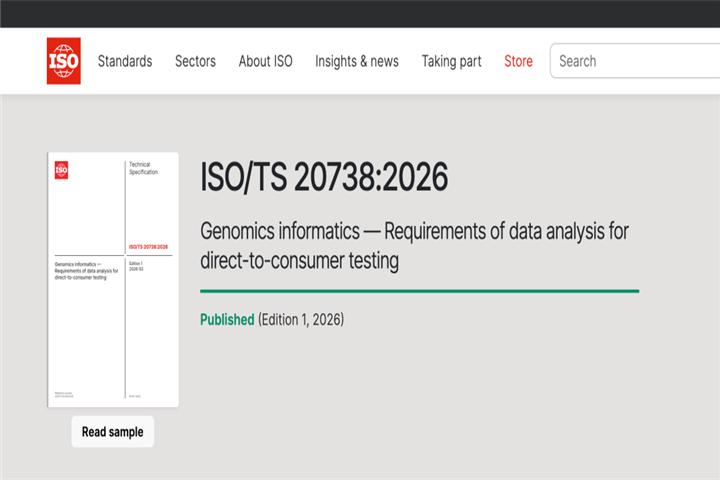The width and height of the screenshot is (720, 480).
Task: Click the dark top bar of the page
Action: coord(360,13)
